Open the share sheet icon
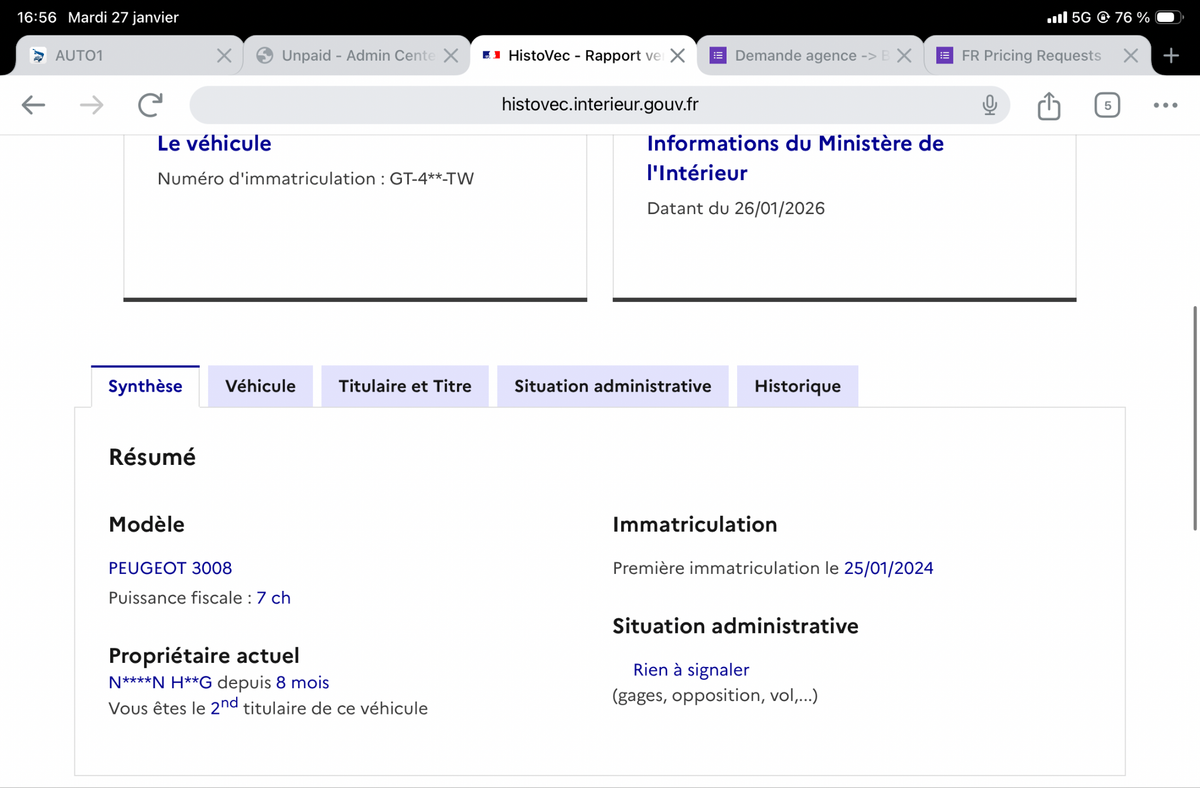Image resolution: width=1200 pixels, height=788 pixels. 1048,105
